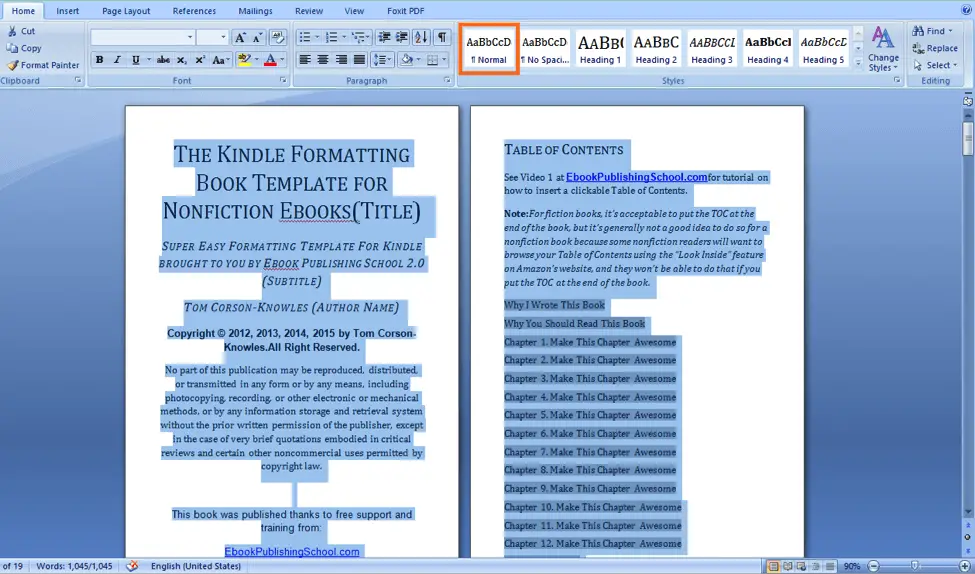This screenshot has height=574, width=975.
Task: Apply the text highlight color
Action: (244, 60)
